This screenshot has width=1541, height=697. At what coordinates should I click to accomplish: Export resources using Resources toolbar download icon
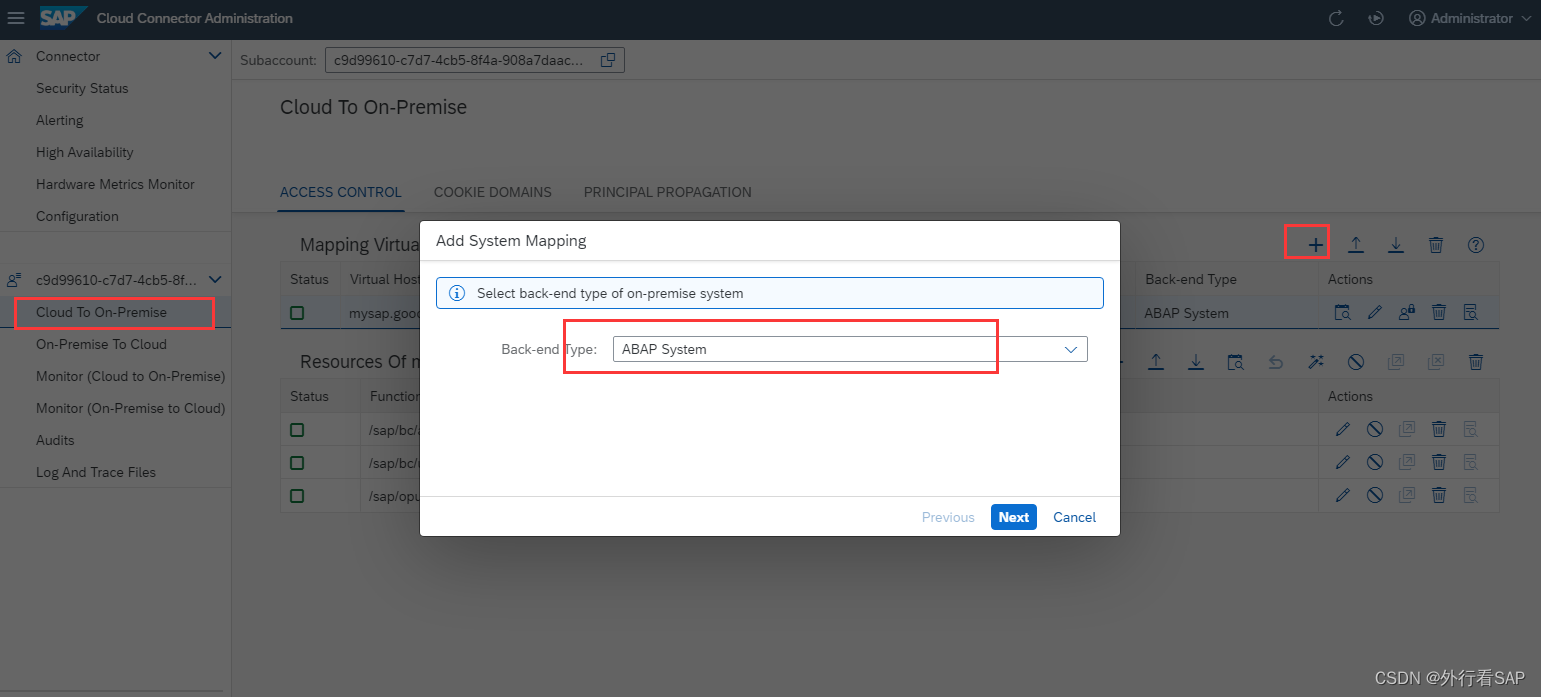(x=1196, y=362)
